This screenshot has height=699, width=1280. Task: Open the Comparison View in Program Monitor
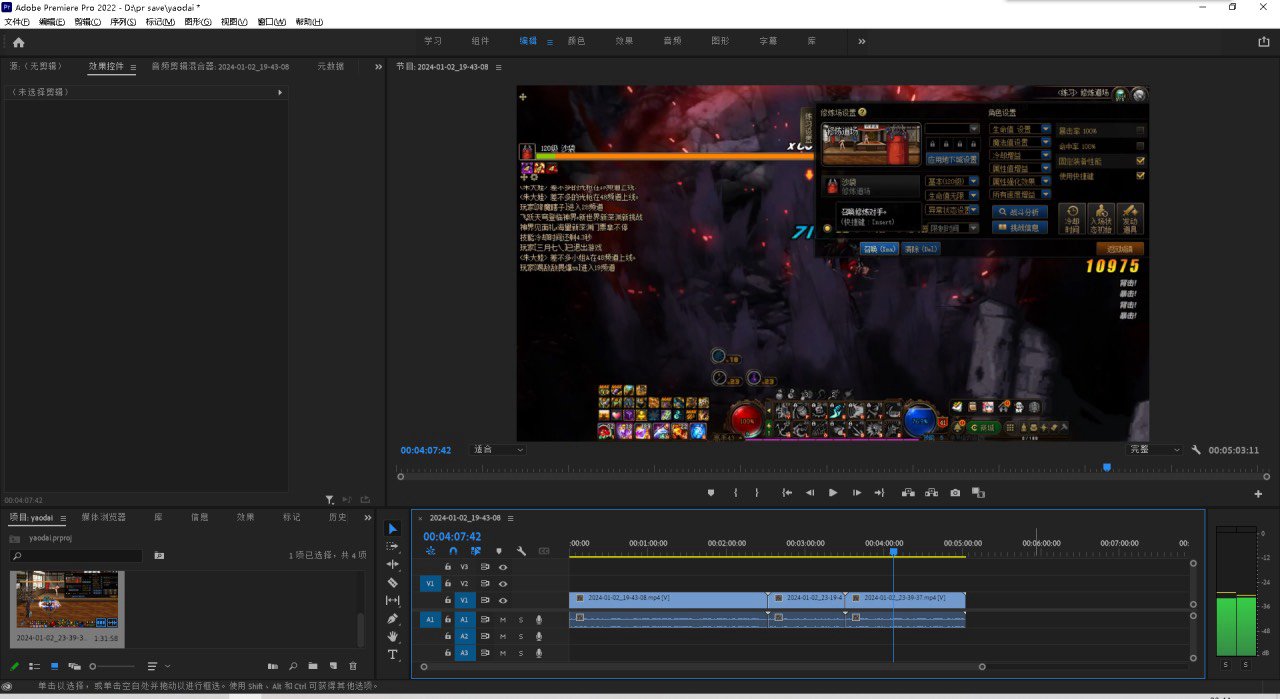[x=979, y=493]
